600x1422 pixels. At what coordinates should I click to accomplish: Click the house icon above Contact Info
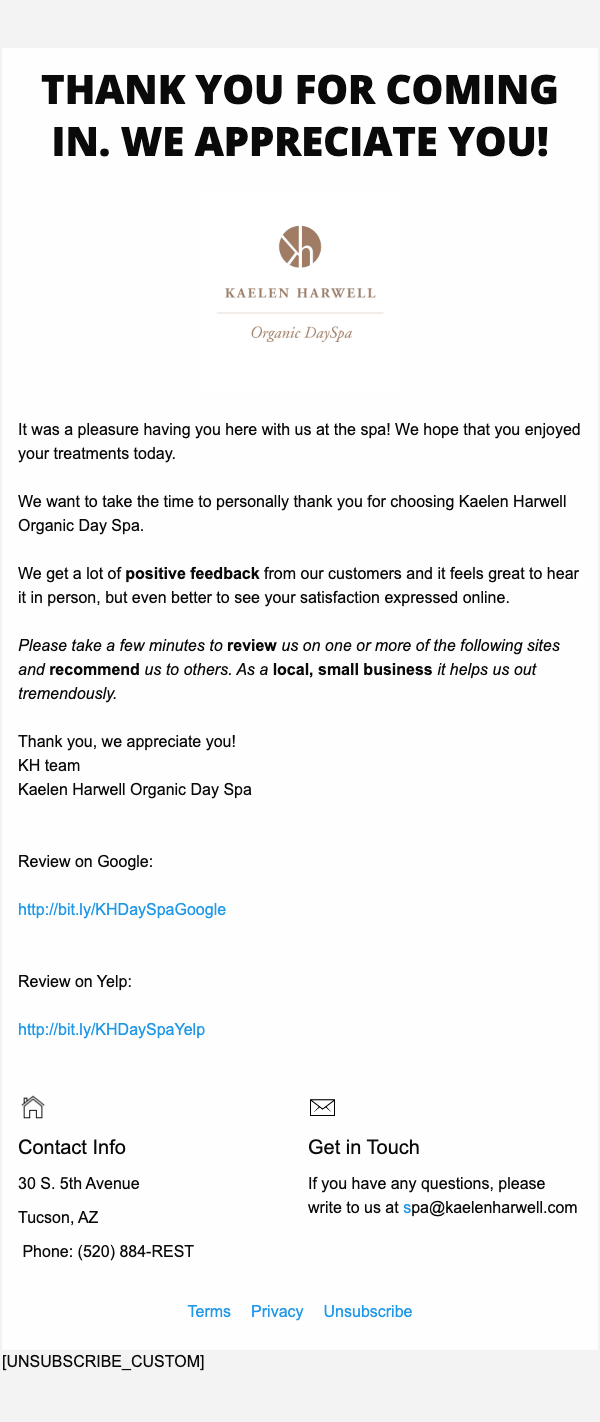click(x=33, y=1107)
